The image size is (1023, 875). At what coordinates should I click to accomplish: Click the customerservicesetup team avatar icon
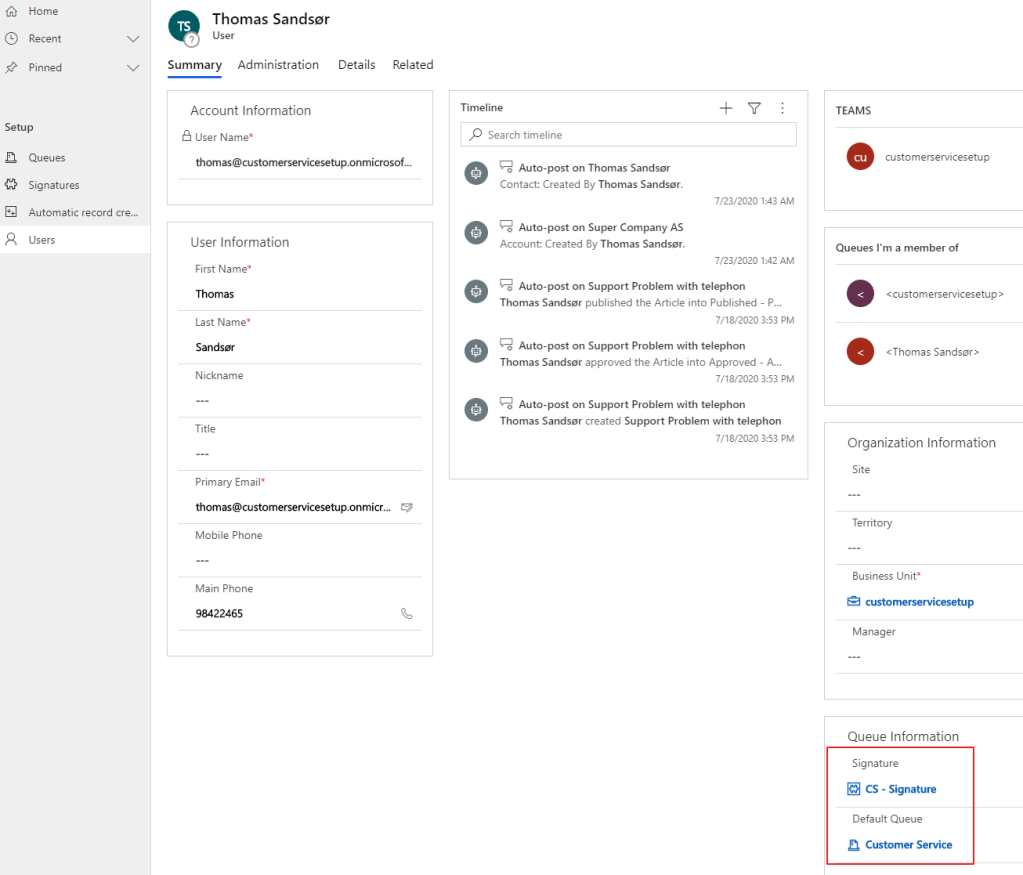pos(860,157)
